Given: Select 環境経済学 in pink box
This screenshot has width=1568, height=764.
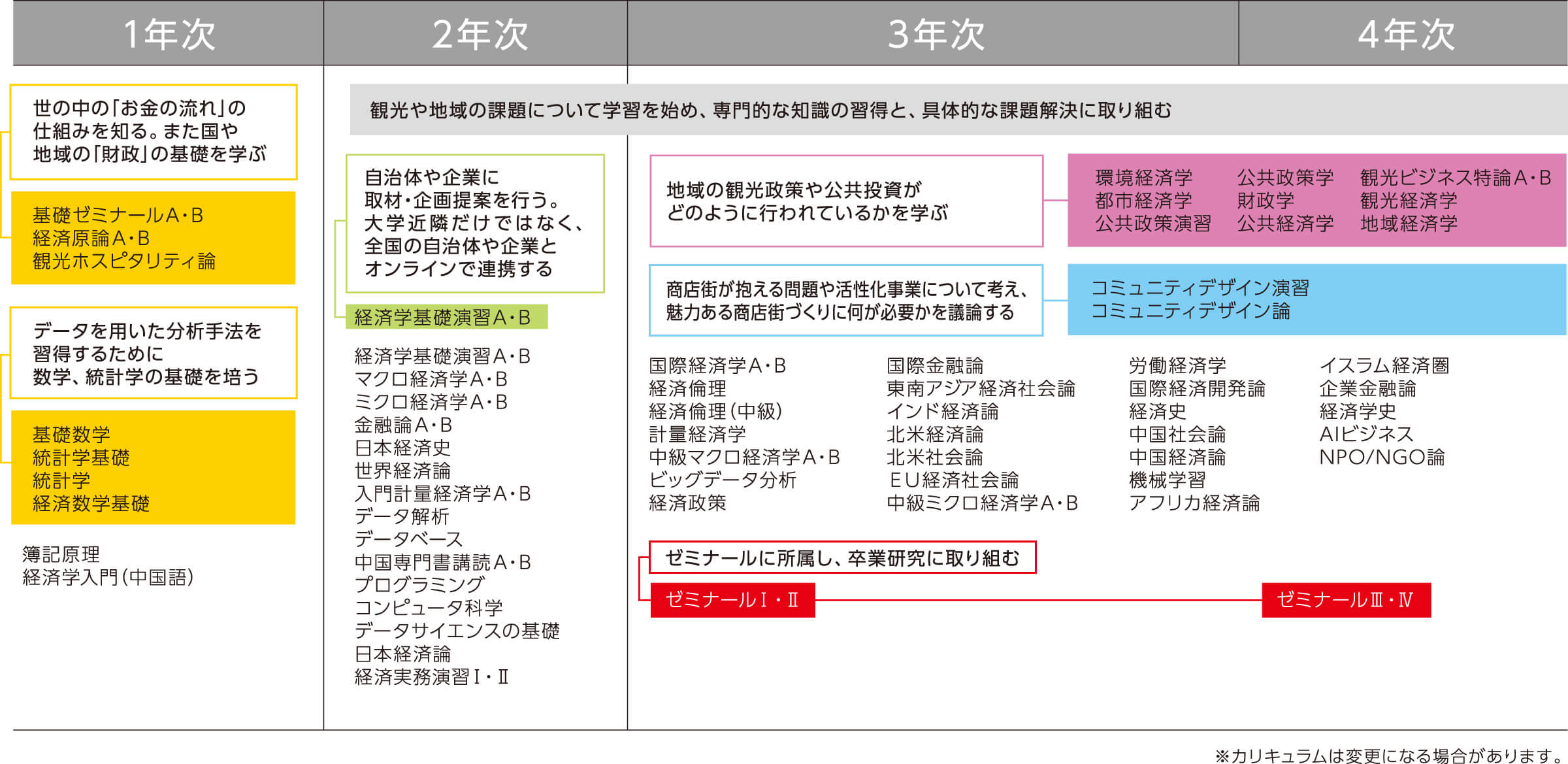Looking at the screenshot, I should coord(1144,177).
